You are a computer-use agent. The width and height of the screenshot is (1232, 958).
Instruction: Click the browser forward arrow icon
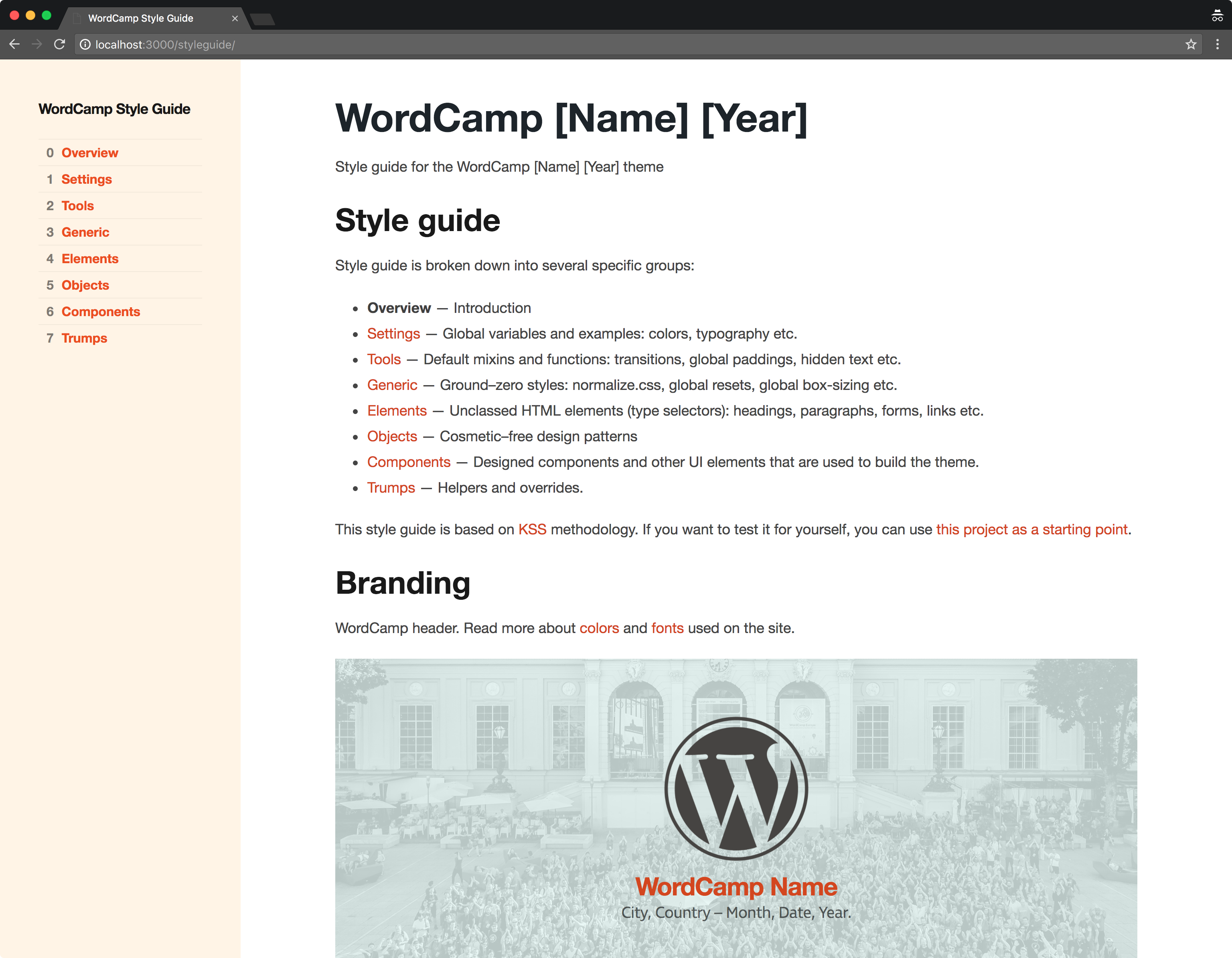point(37,45)
